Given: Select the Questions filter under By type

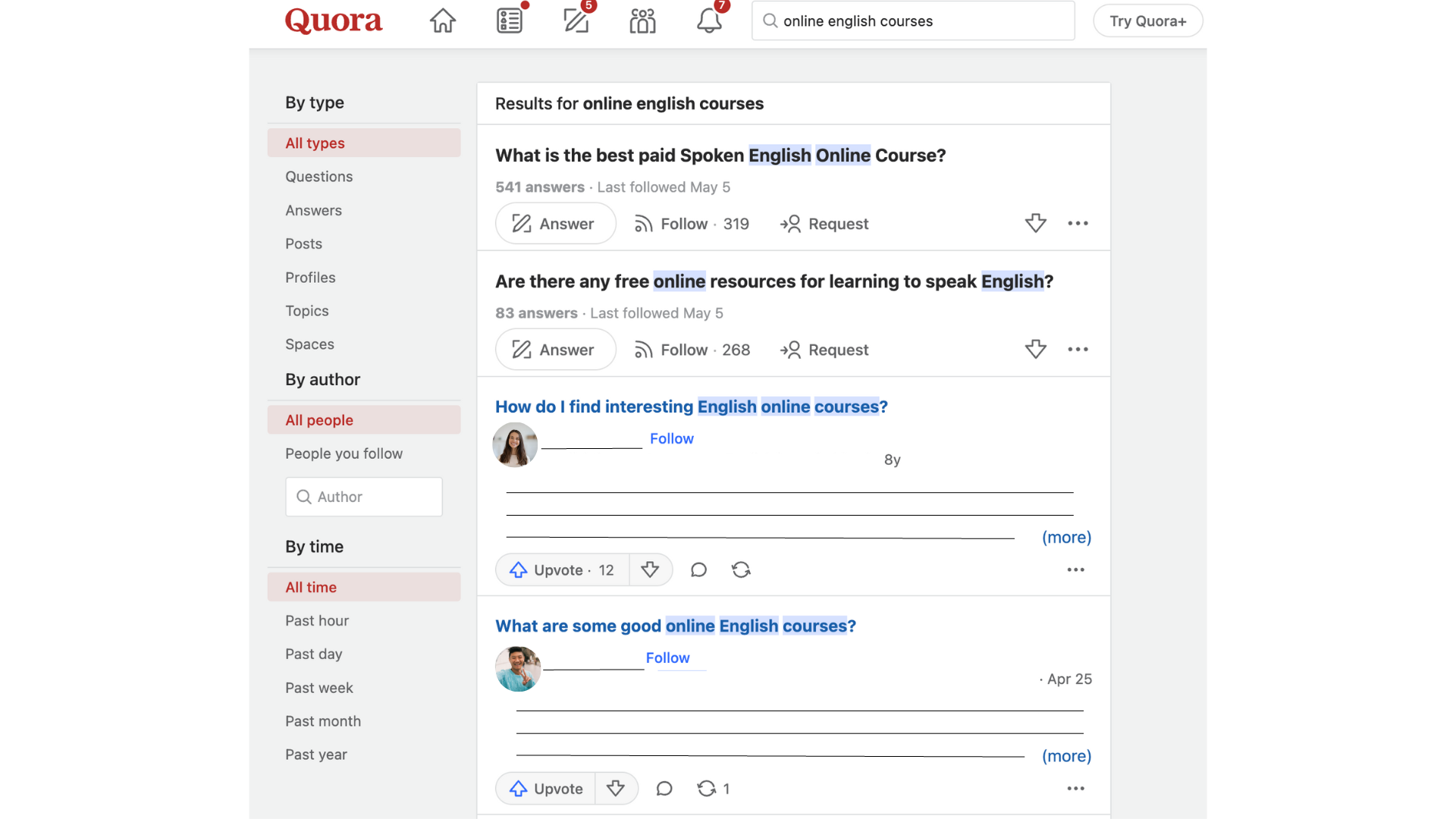Looking at the screenshot, I should click(x=318, y=176).
